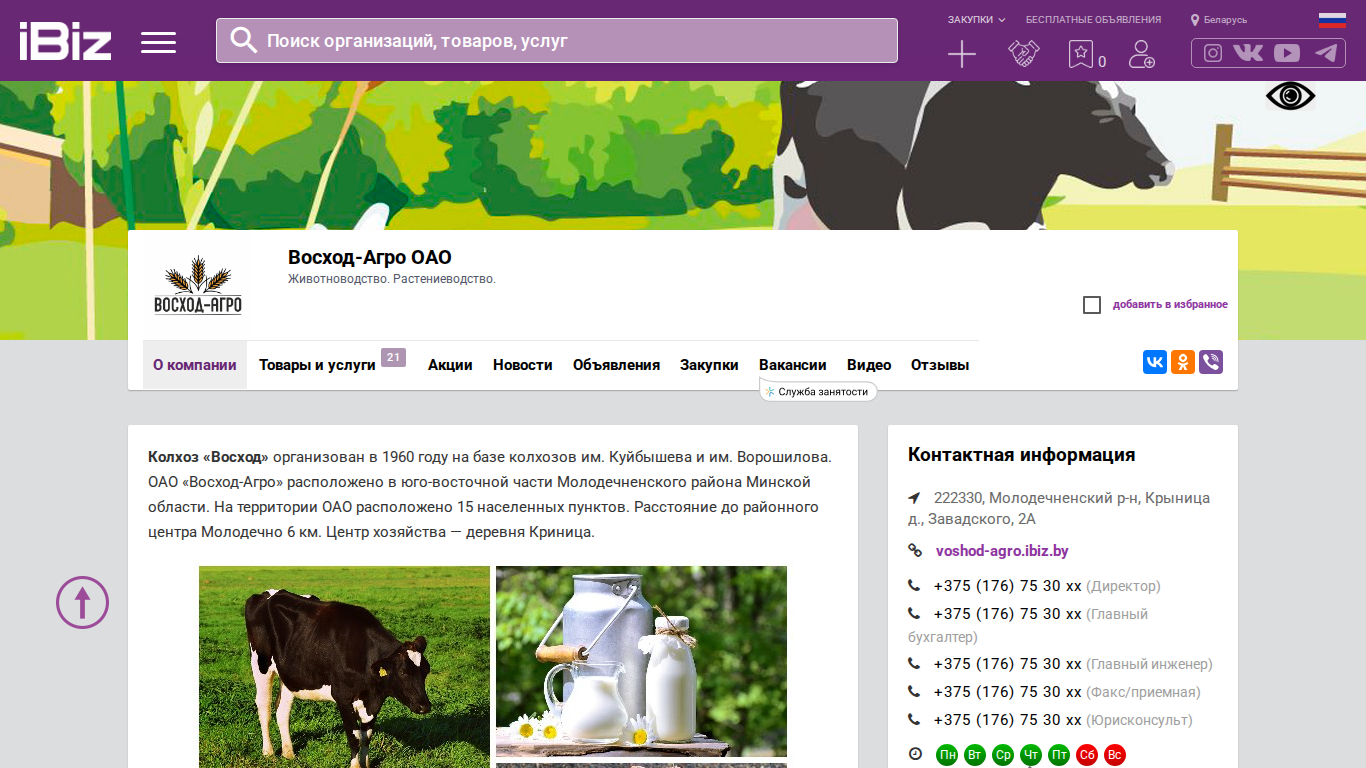Click the search magnifier icon
The image size is (1366, 768).
(x=244, y=40)
